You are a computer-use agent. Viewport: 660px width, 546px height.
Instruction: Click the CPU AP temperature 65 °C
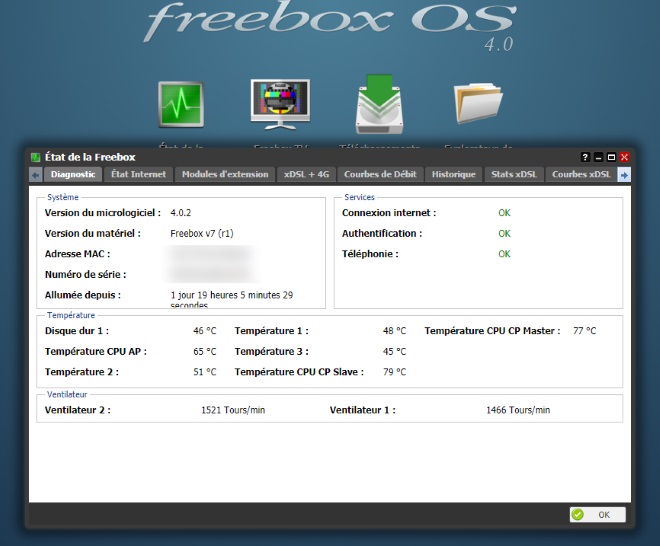click(x=205, y=352)
